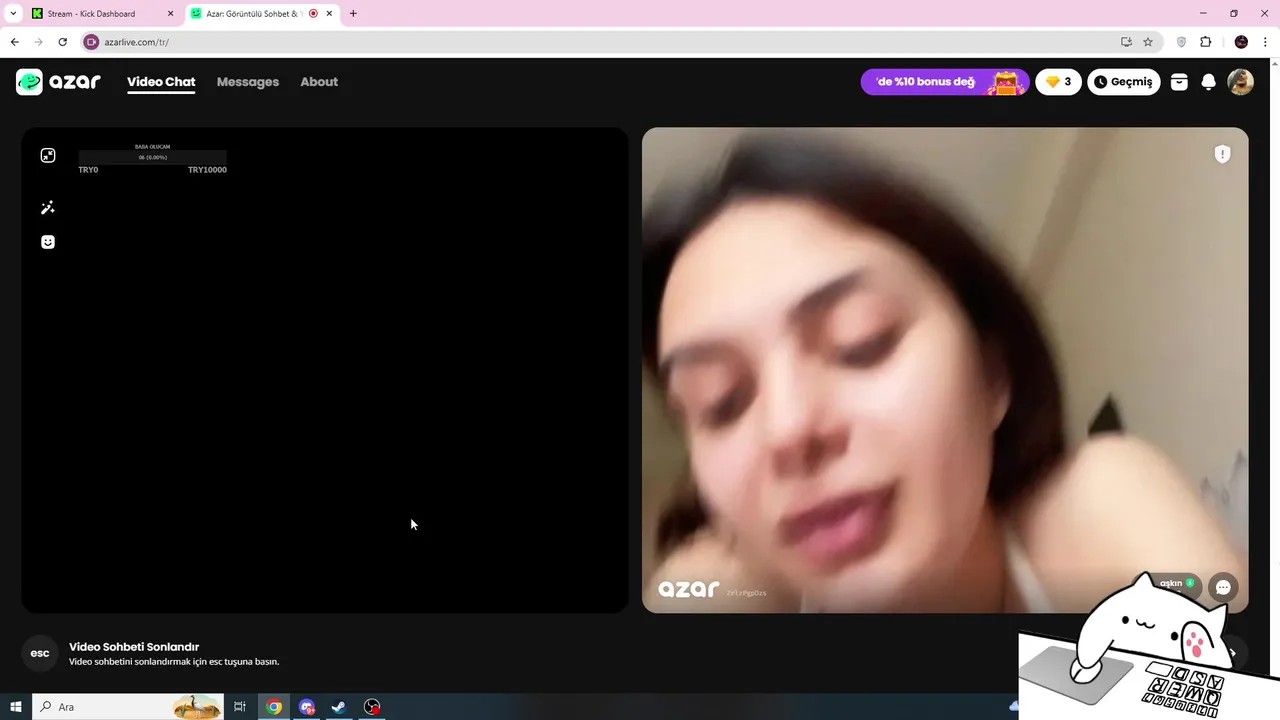
Task: Open the magic wand effects tool
Action: 48,208
